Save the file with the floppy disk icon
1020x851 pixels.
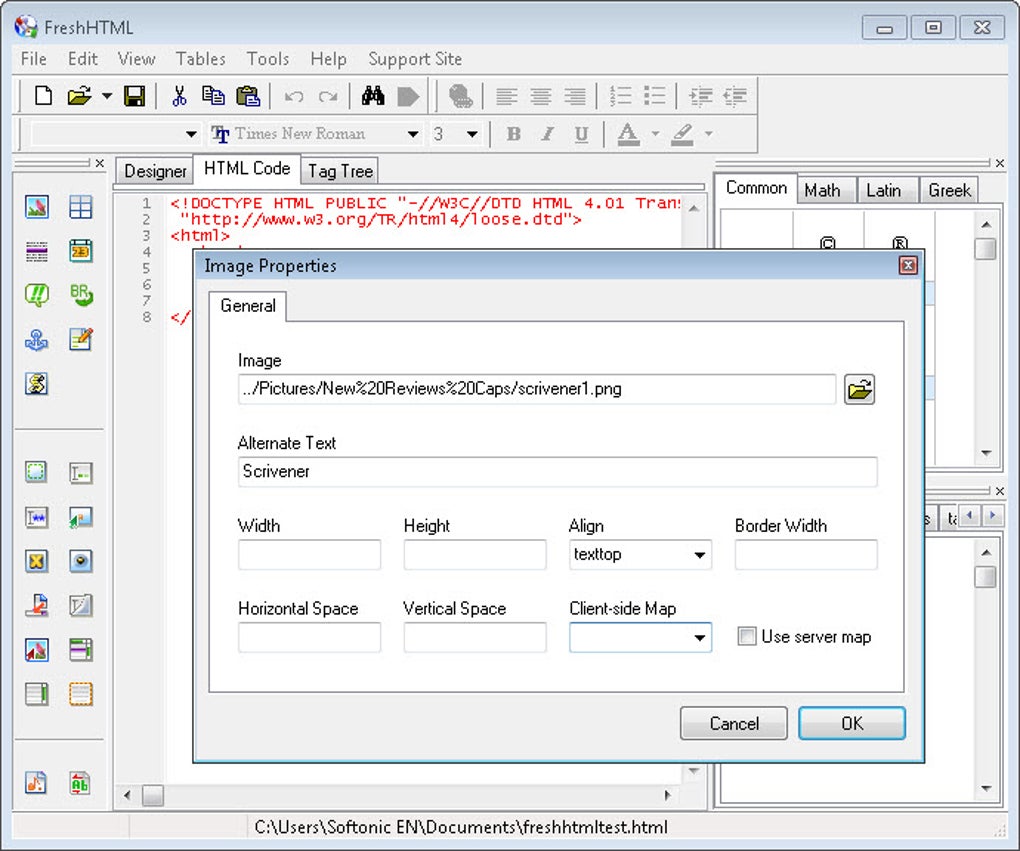coord(135,96)
